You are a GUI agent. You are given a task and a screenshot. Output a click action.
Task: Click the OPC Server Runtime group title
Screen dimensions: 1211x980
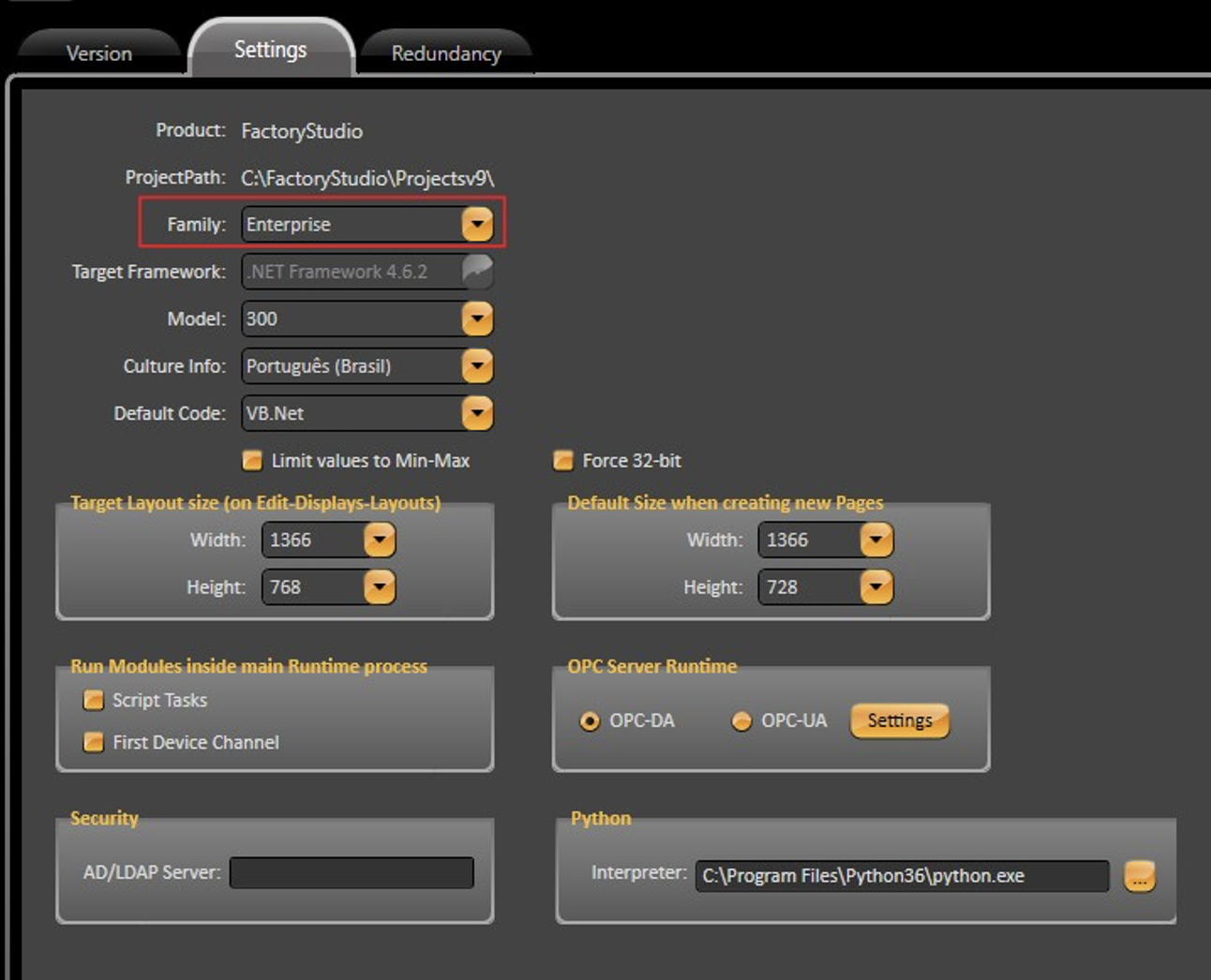[652, 666]
